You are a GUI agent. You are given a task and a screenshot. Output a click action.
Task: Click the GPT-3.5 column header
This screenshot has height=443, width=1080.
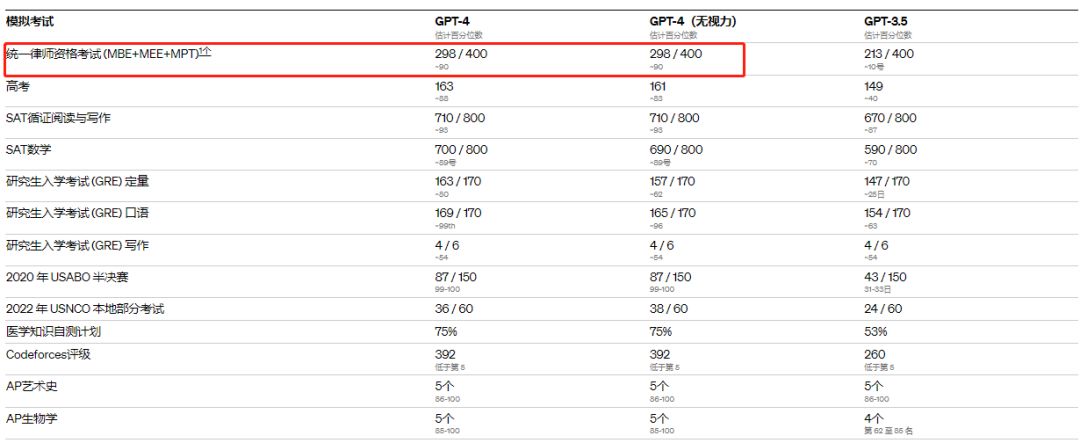(886, 21)
